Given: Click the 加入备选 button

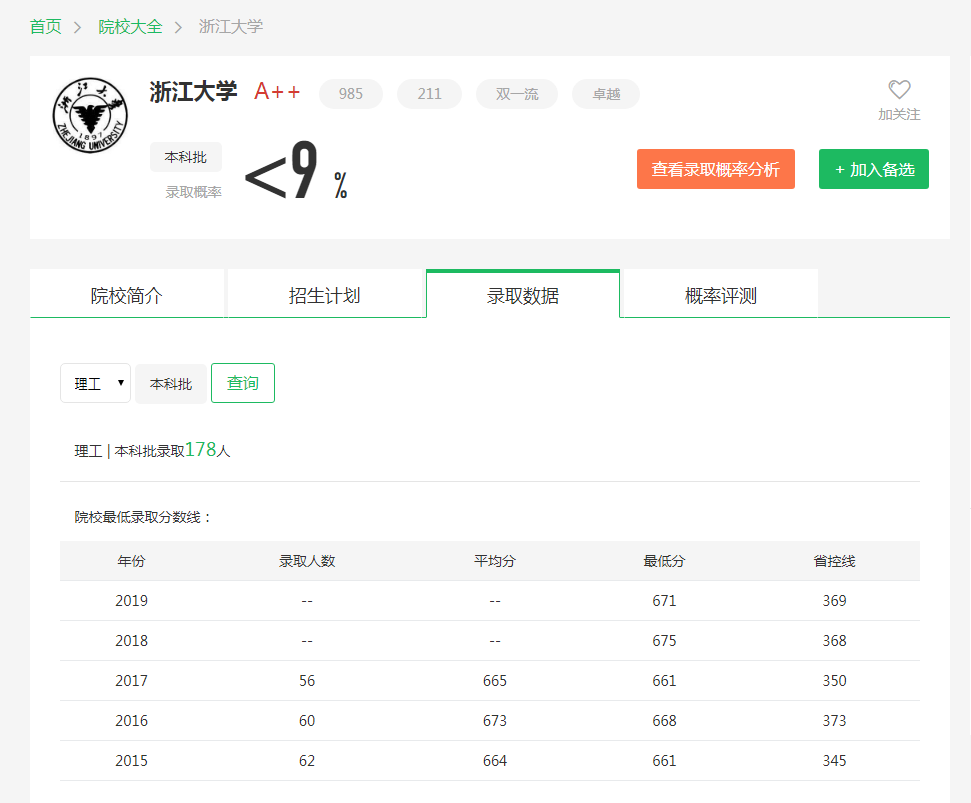Looking at the screenshot, I should (x=873, y=169).
